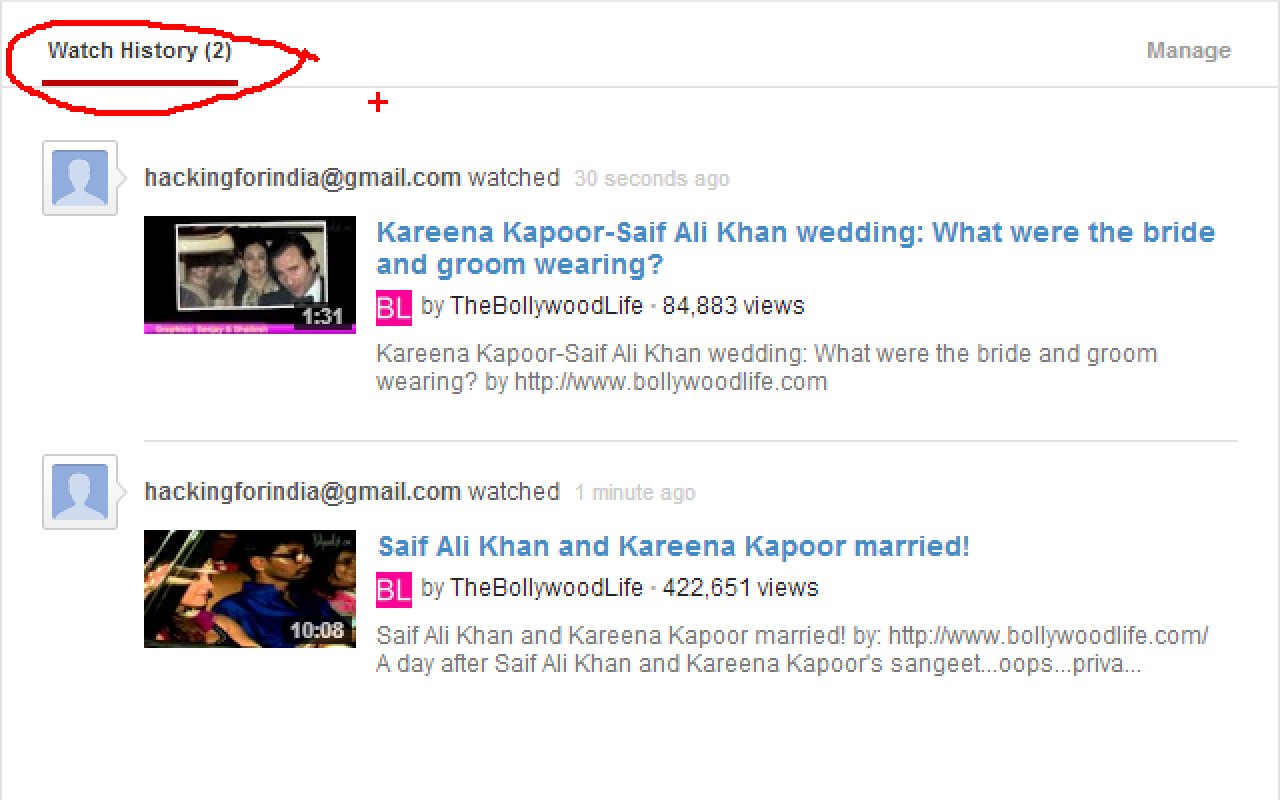Click the '30 seconds ago' timestamp
Viewport: 1280px width, 800px height.
pos(652,179)
